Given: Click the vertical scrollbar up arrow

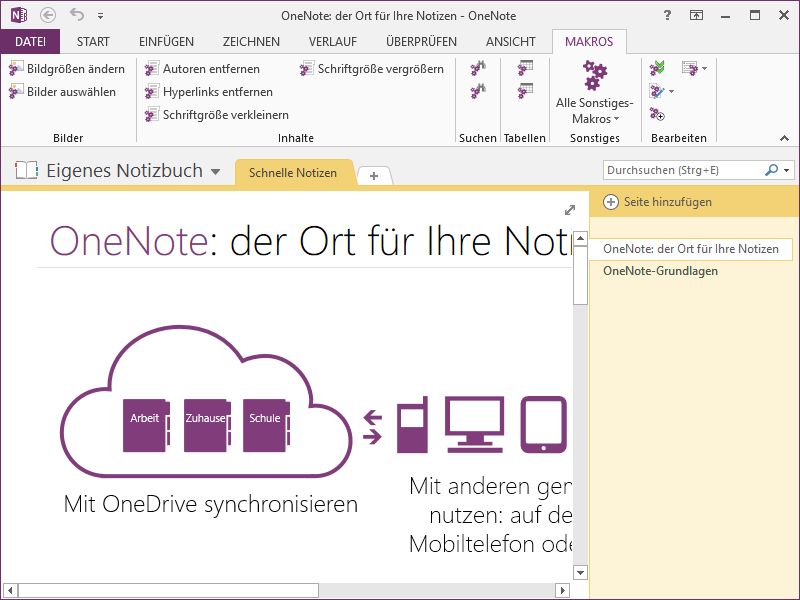Looking at the screenshot, I should click(580, 239).
